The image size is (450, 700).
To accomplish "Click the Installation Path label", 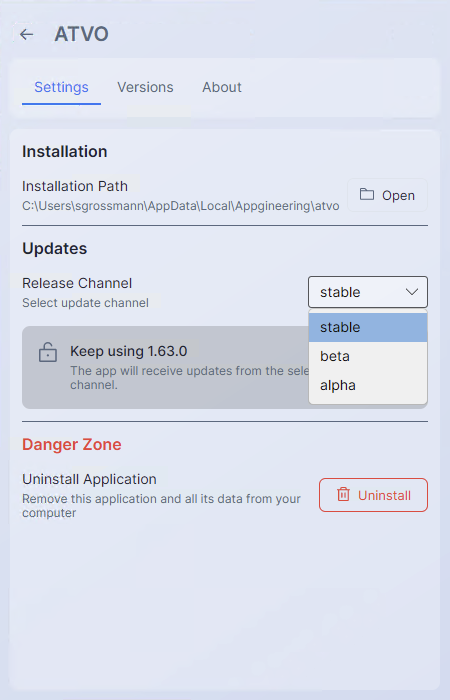I will pos(75,186).
